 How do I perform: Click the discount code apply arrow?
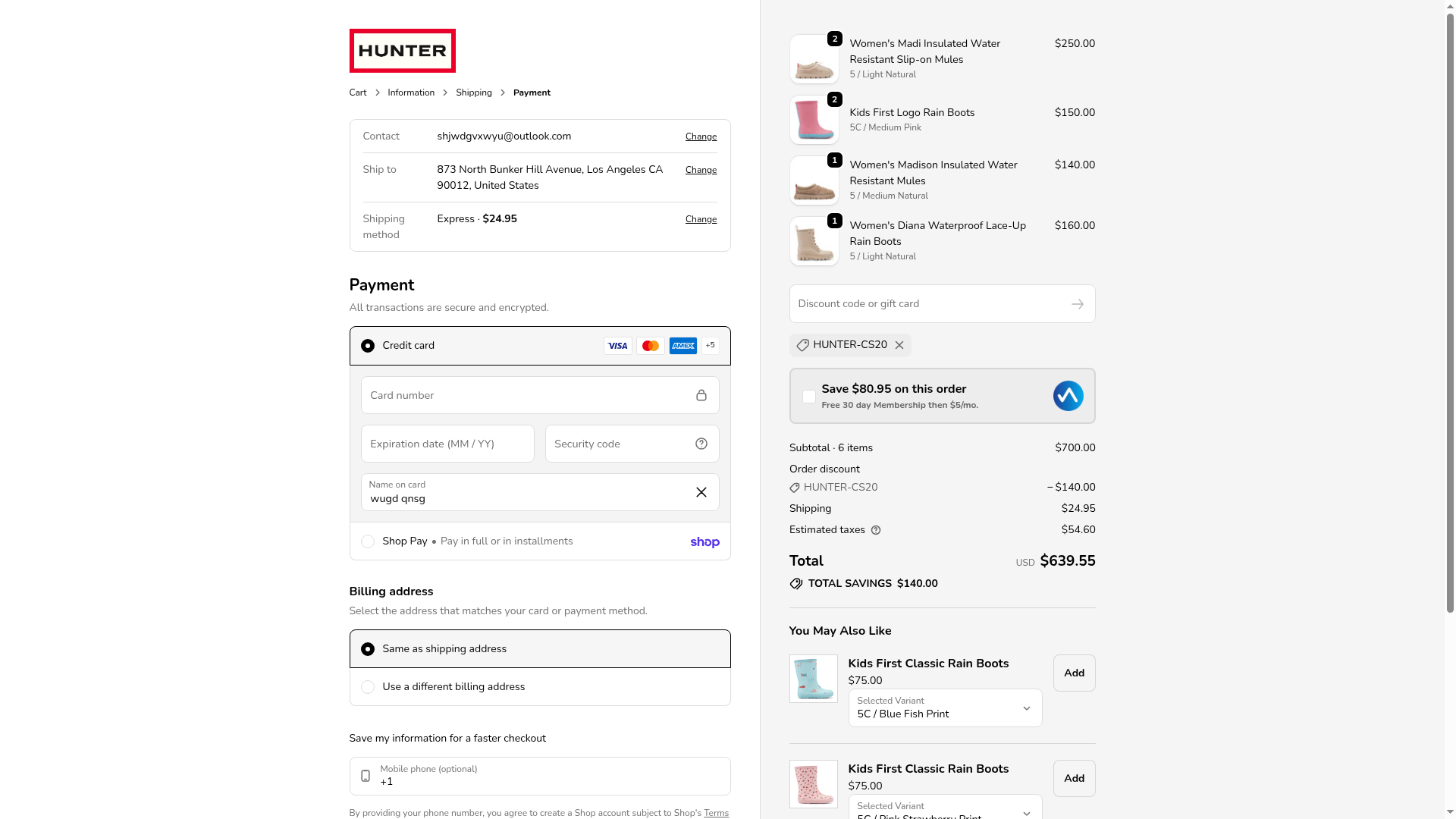pos(1077,304)
